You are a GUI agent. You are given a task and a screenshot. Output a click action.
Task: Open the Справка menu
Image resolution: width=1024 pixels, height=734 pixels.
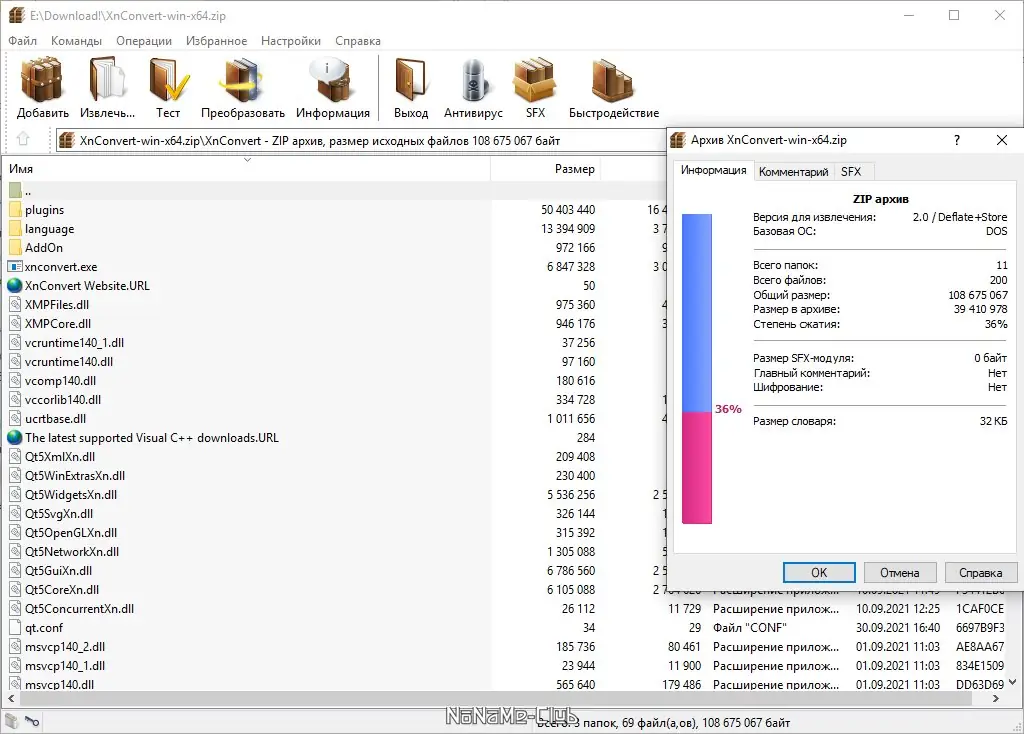pos(358,40)
